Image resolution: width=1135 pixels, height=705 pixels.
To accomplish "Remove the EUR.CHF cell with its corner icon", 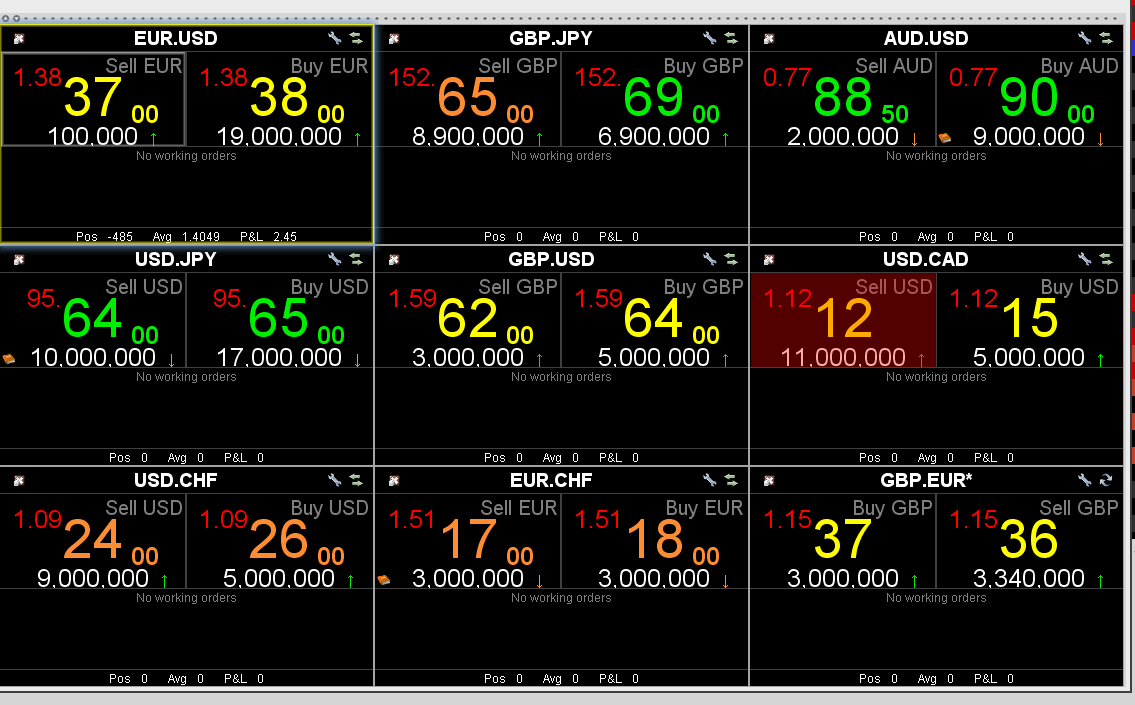I will point(394,480).
